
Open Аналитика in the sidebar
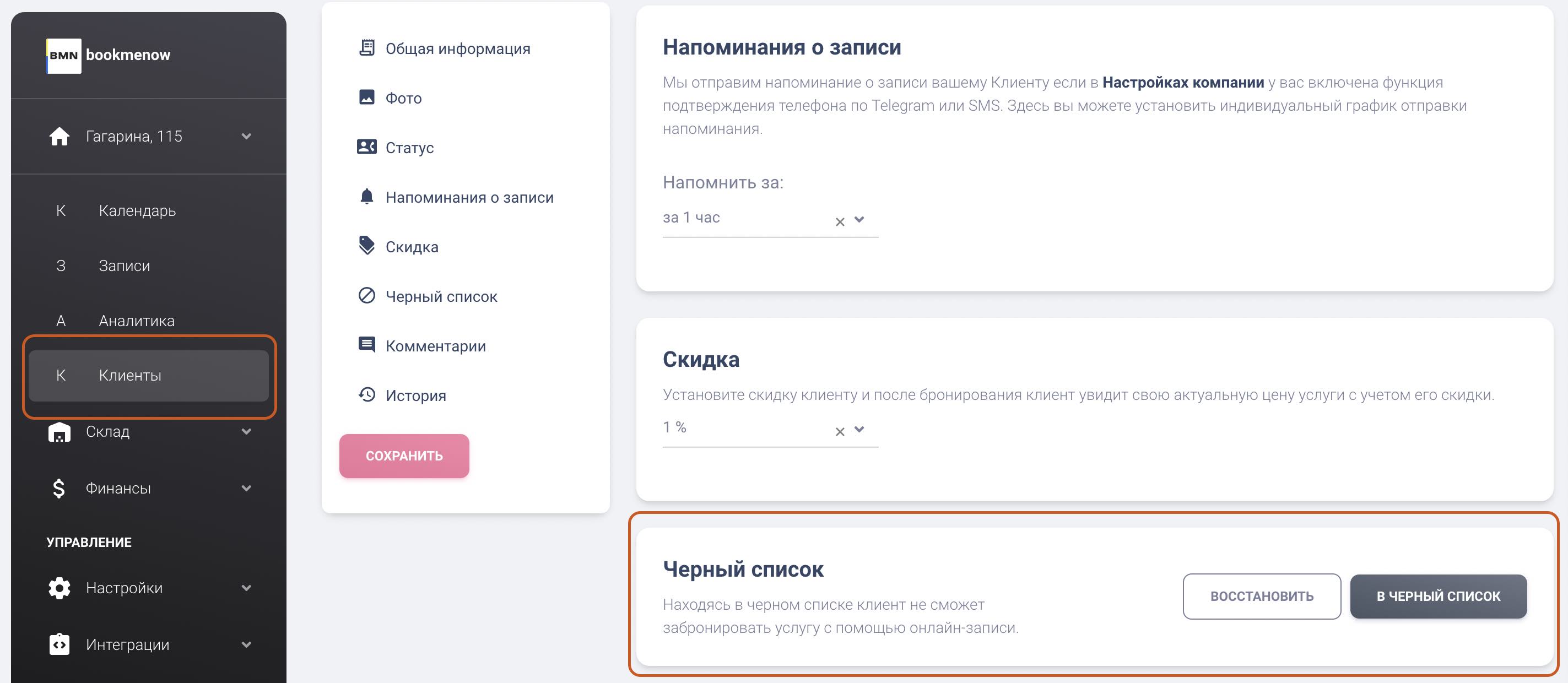149,320
